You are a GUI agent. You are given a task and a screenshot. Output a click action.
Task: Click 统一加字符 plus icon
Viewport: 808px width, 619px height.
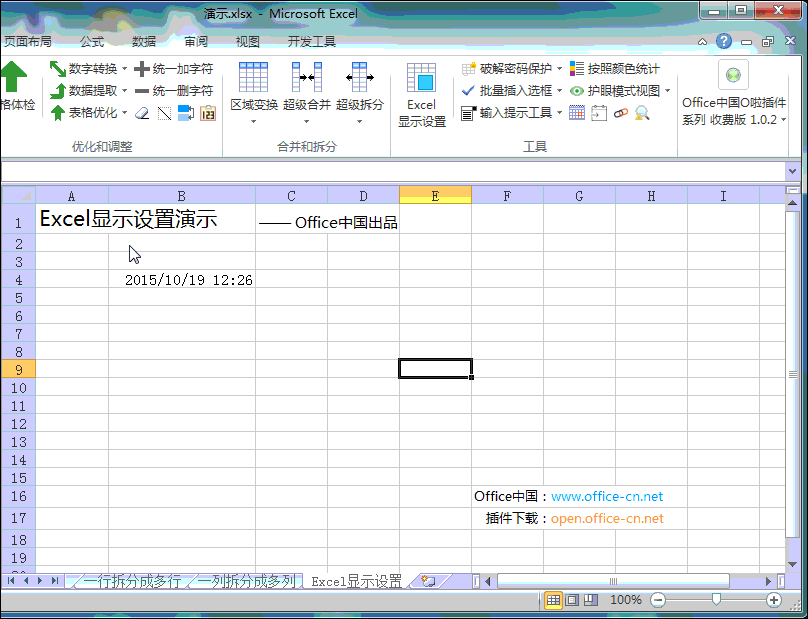coord(142,69)
